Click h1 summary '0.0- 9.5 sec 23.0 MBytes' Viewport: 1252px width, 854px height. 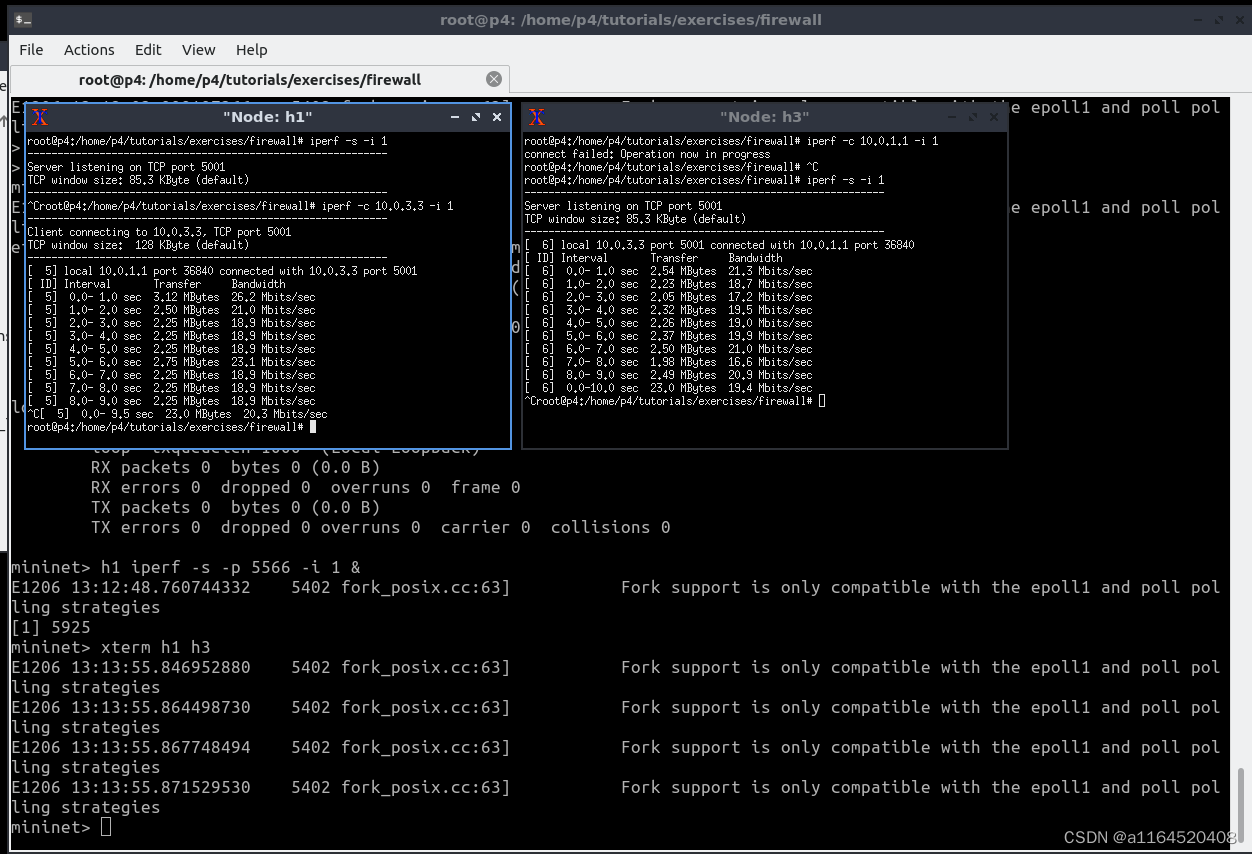click(x=177, y=414)
